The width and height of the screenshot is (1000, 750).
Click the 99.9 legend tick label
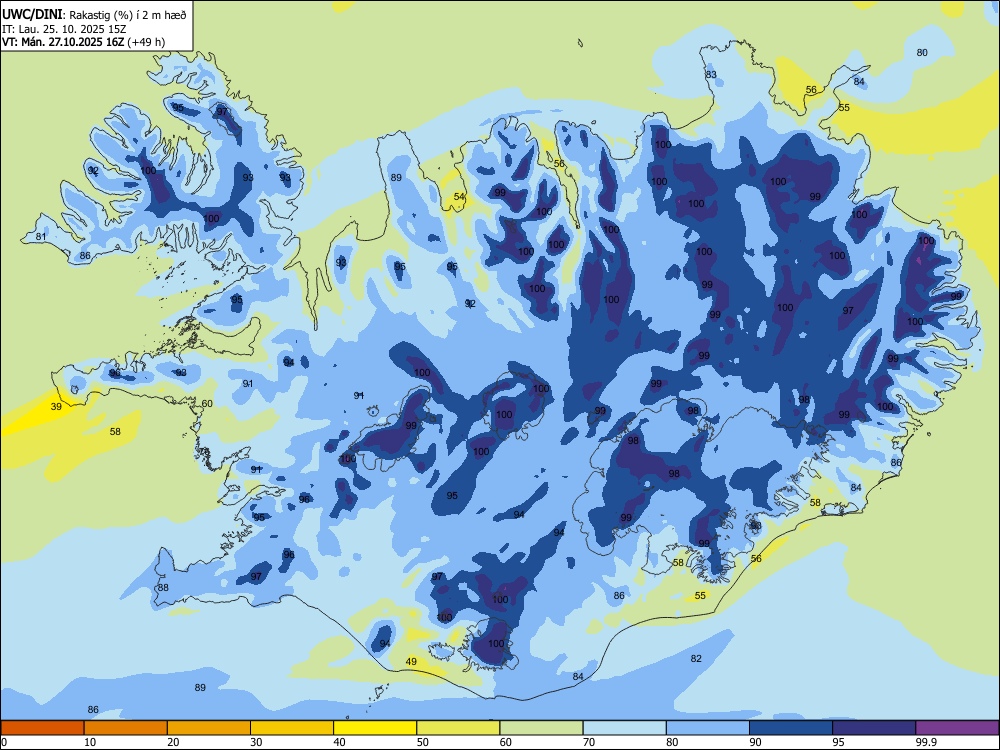point(925,742)
